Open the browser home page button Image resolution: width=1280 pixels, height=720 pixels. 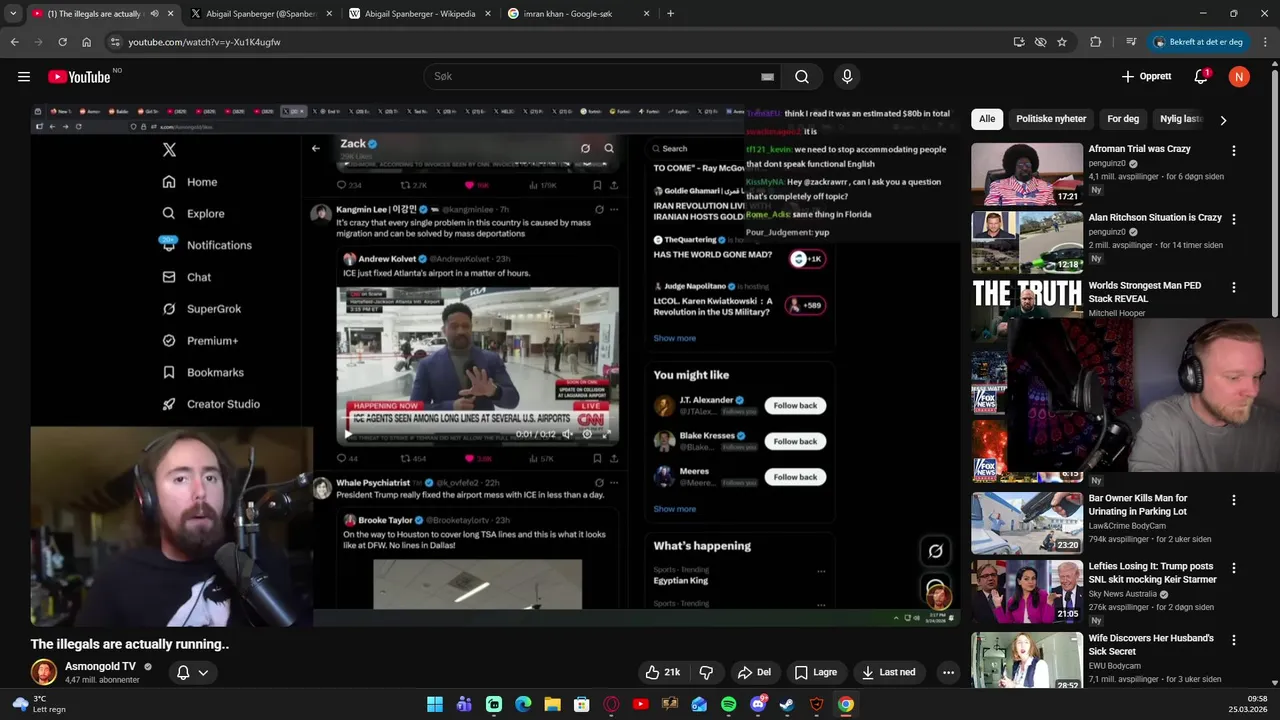[87, 42]
